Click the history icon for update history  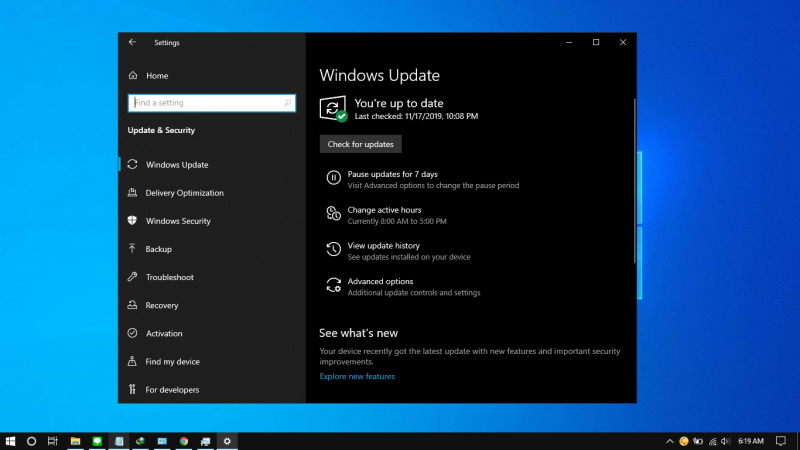(334, 249)
